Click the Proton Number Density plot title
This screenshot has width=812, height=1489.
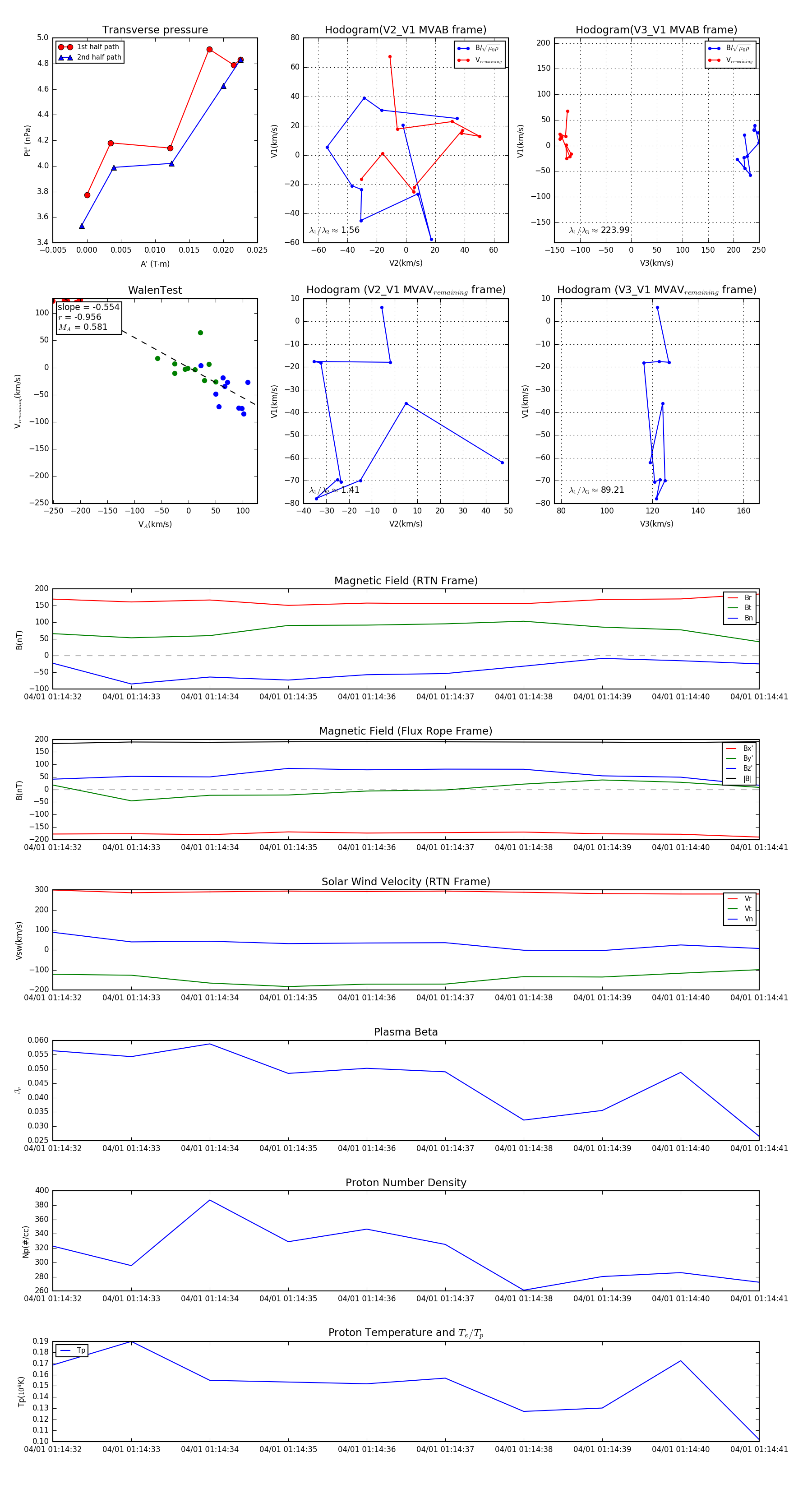(406, 1183)
